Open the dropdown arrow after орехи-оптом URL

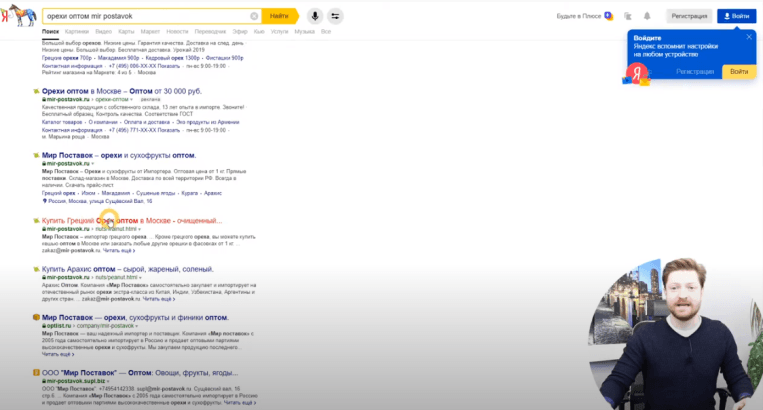click(131, 99)
